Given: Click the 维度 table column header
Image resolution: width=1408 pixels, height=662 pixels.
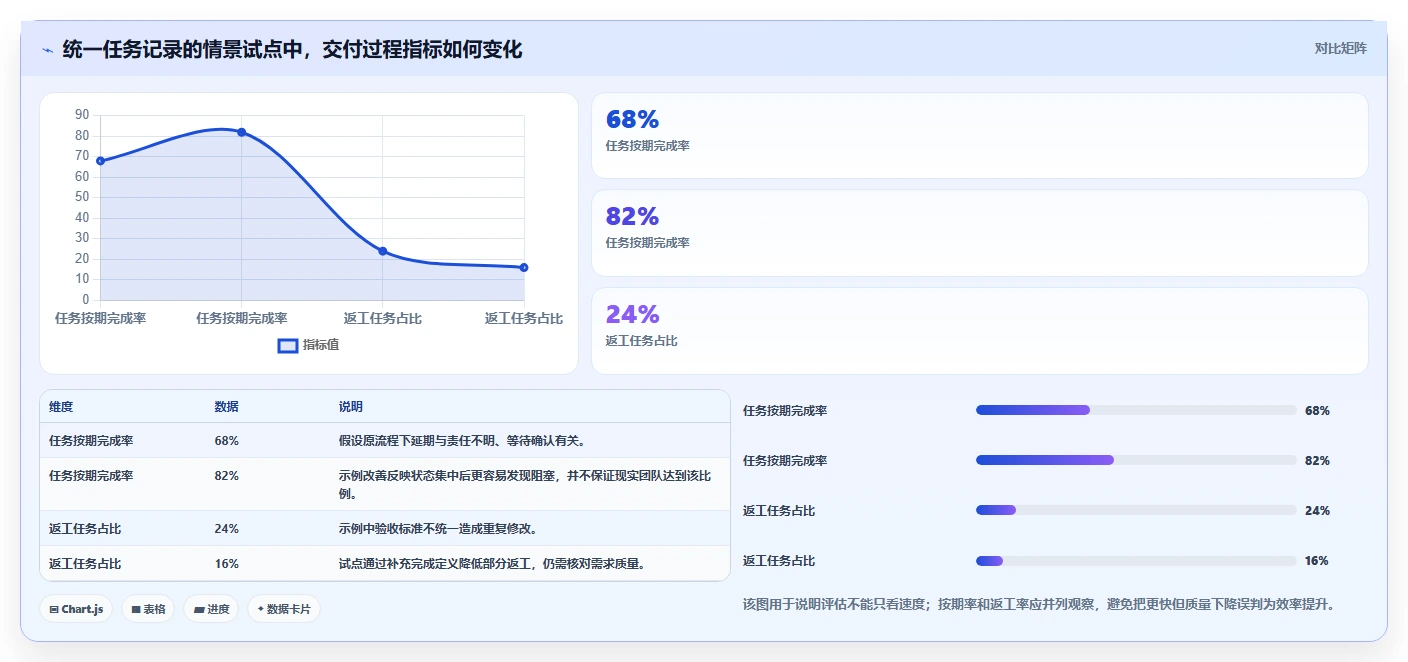Looking at the screenshot, I should [61, 407].
